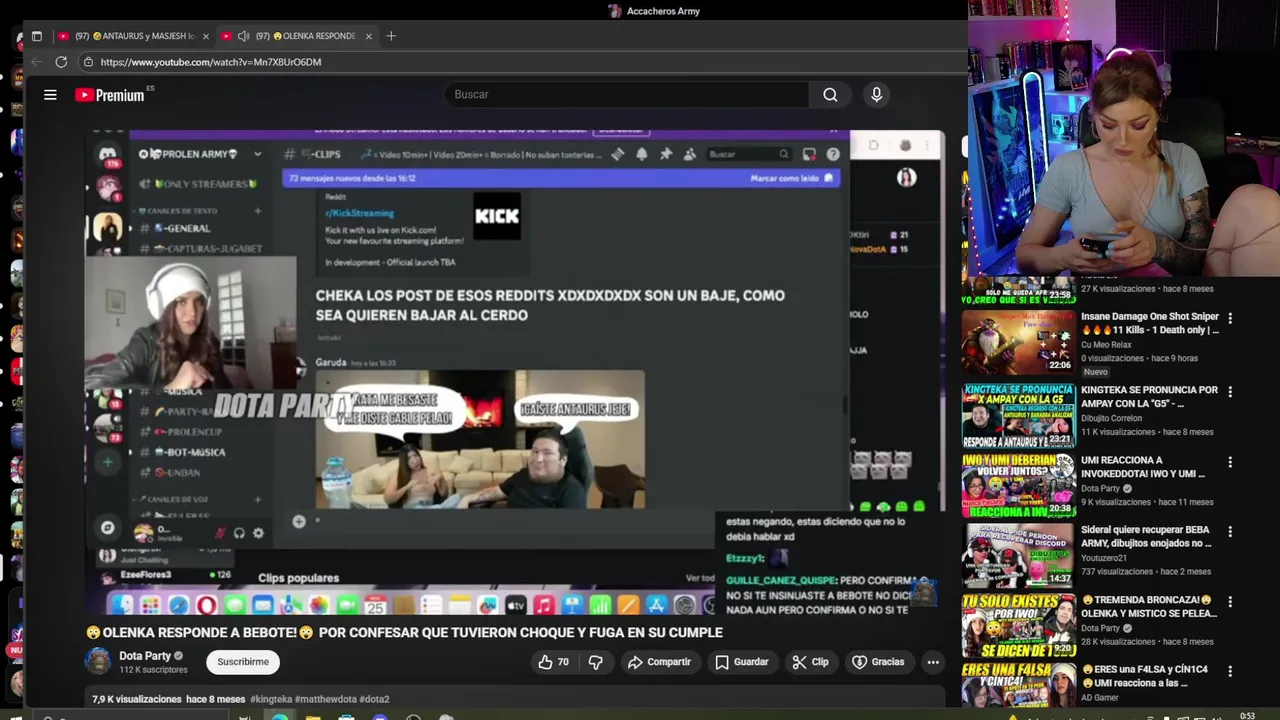Screen dimensions: 1280x720
Task: Click the #matthewdota hashtag
Action: pyautogui.click(x=327, y=699)
